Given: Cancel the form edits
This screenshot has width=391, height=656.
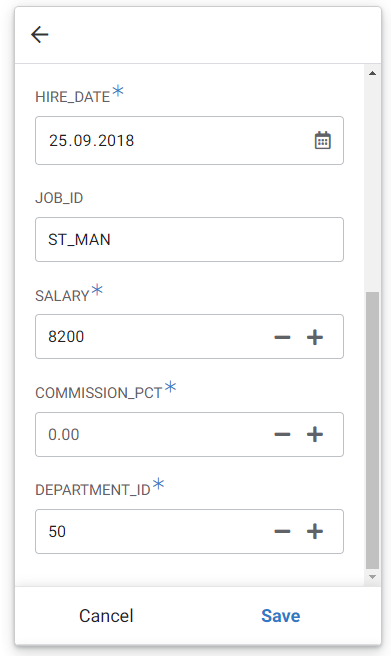Looking at the screenshot, I should pyautogui.click(x=106, y=616).
